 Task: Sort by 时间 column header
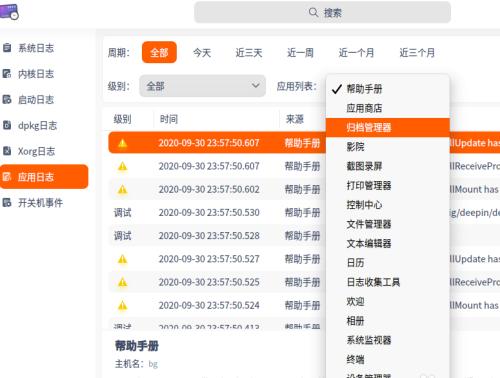click(169, 119)
